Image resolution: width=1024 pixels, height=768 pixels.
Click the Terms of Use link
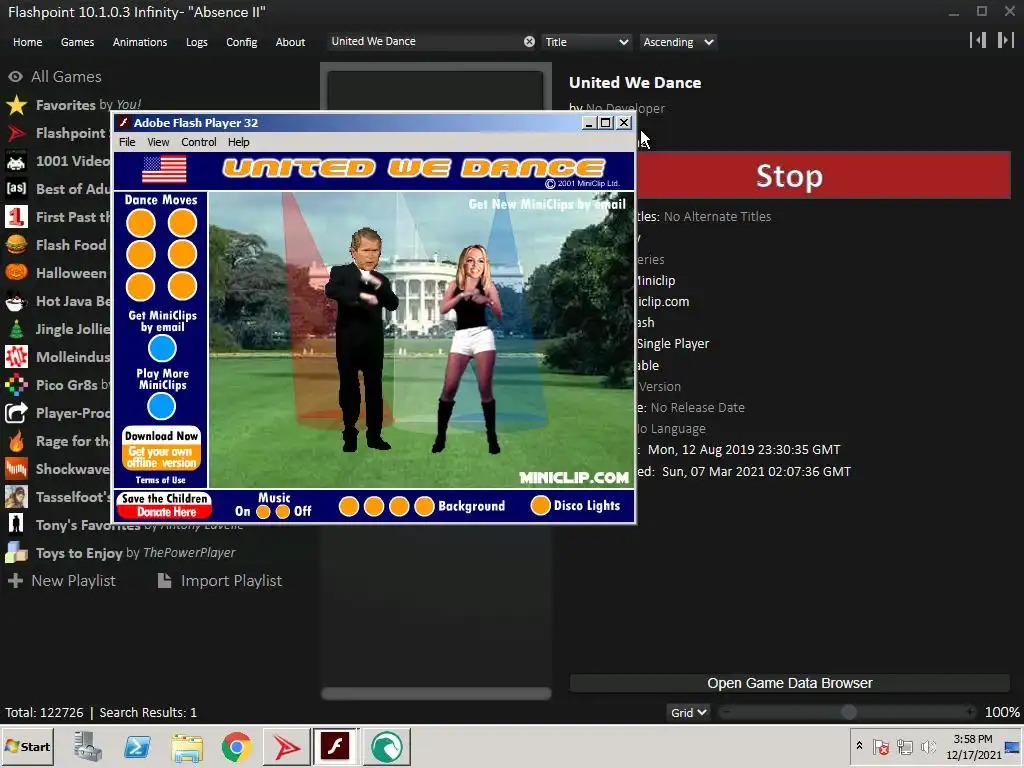[161, 480]
